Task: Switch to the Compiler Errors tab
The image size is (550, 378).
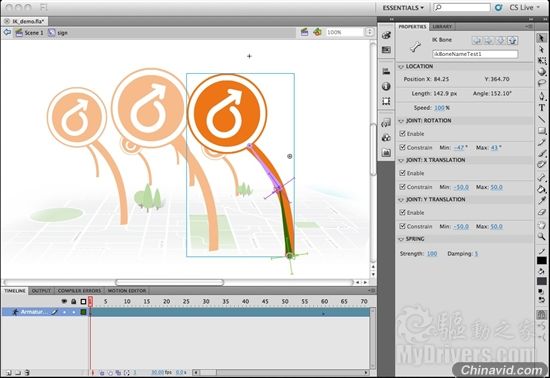Action: [79, 291]
